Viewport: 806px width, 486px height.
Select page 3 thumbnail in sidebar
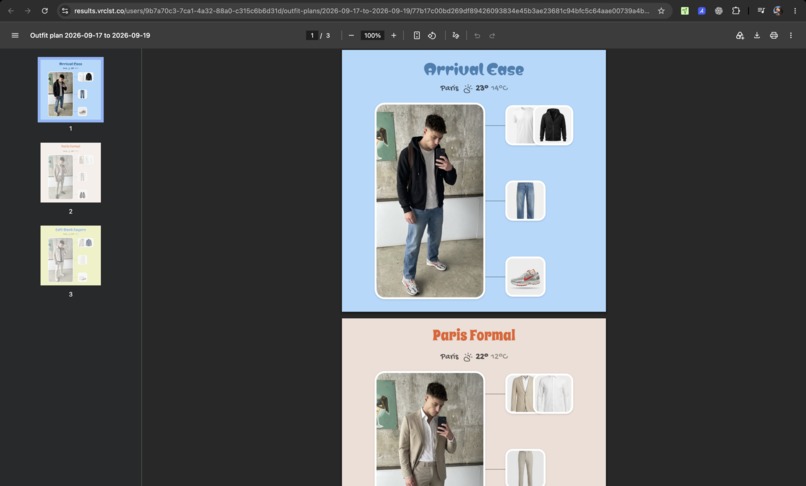point(70,255)
